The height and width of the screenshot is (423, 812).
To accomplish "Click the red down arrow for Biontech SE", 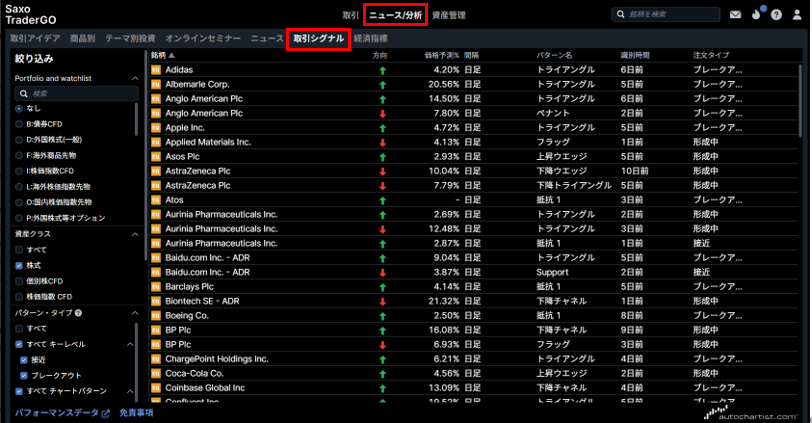I will point(383,301).
